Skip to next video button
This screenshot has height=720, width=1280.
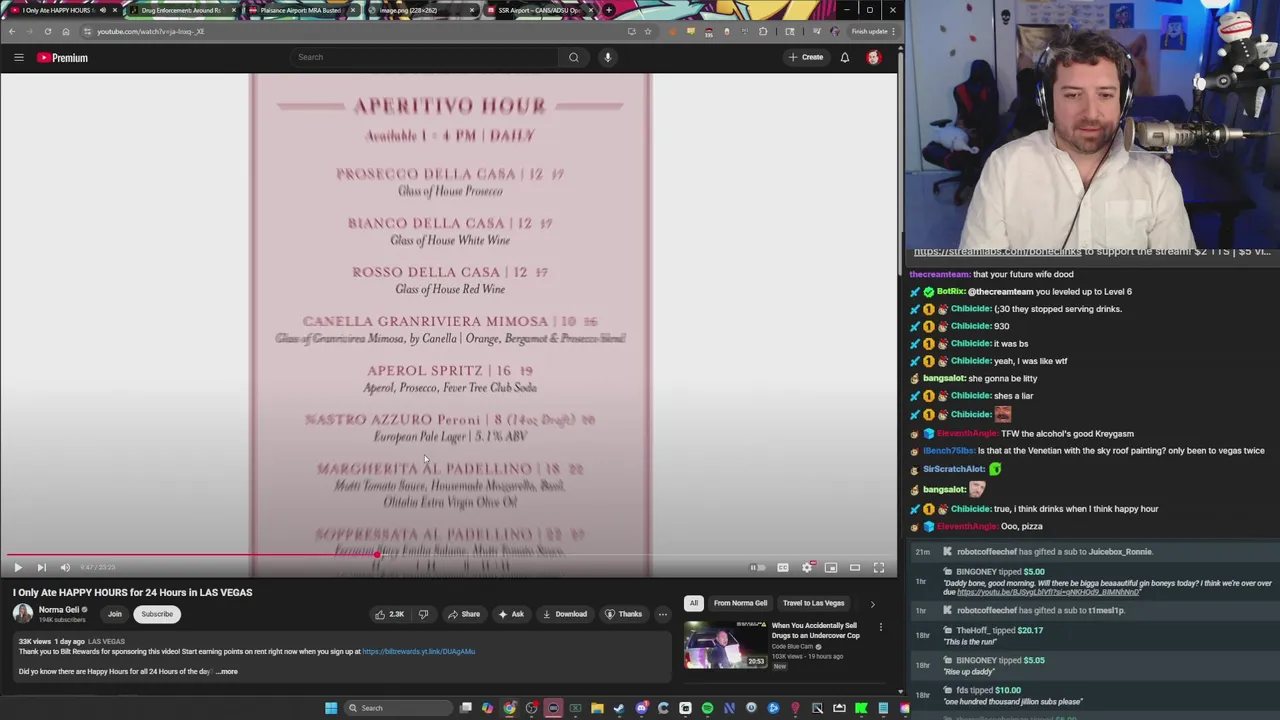(41, 567)
